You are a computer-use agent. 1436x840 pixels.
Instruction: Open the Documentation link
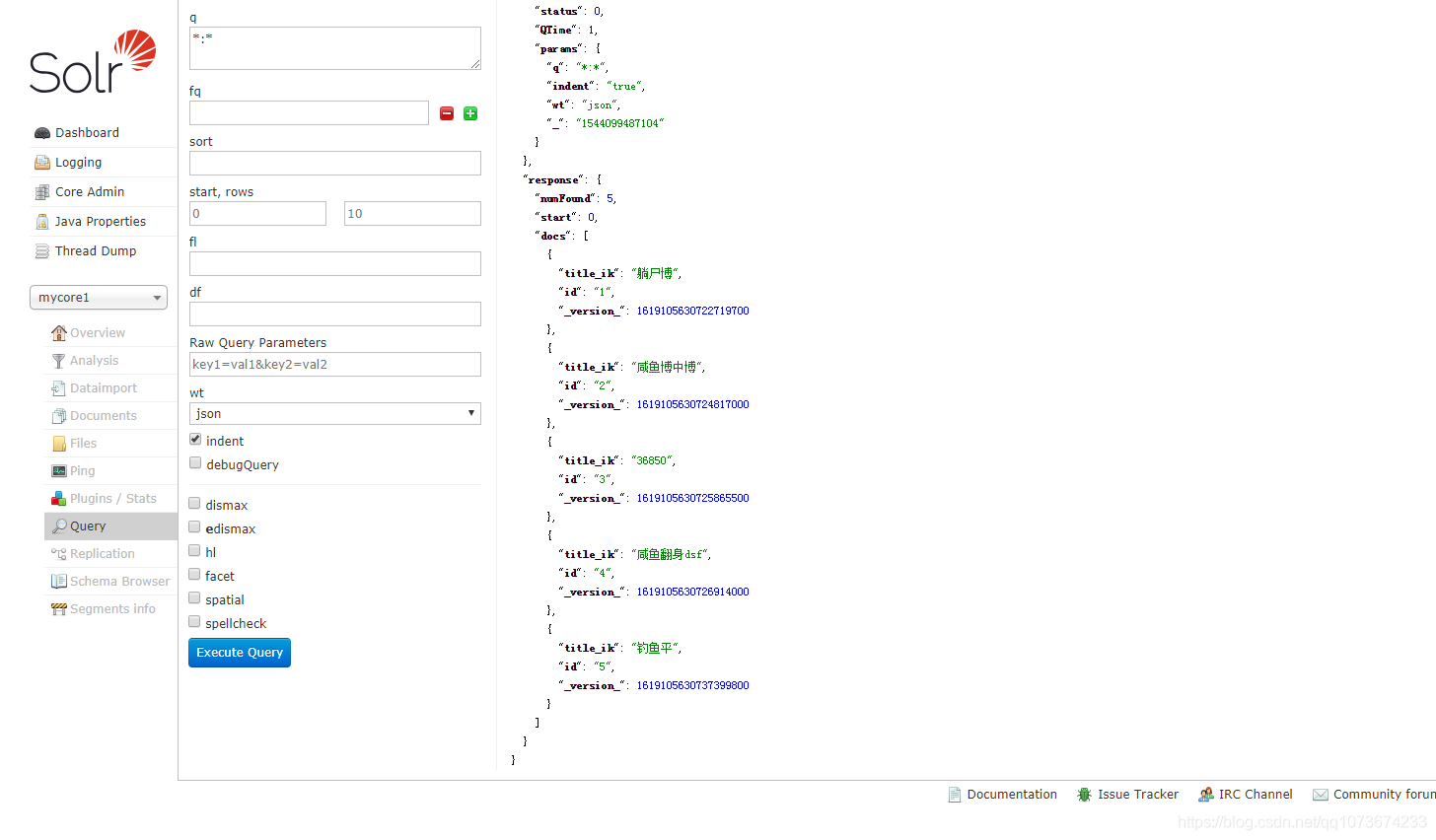[x=1012, y=795]
